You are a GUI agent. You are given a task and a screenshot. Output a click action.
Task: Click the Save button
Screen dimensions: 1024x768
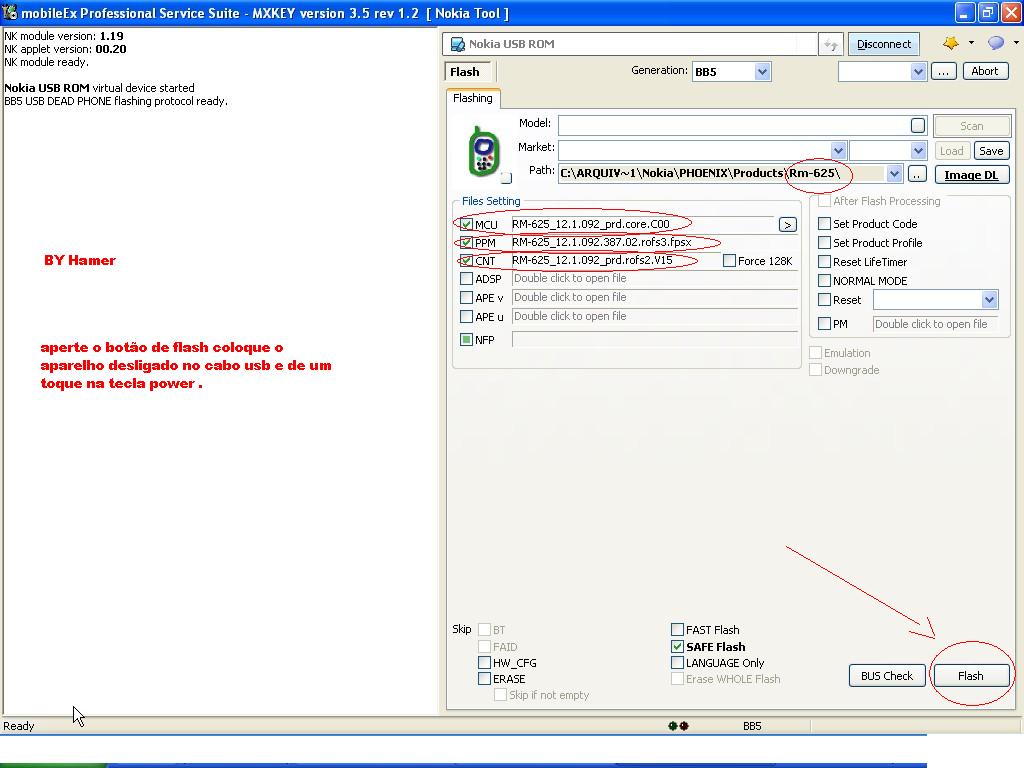(x=991, y=151)
